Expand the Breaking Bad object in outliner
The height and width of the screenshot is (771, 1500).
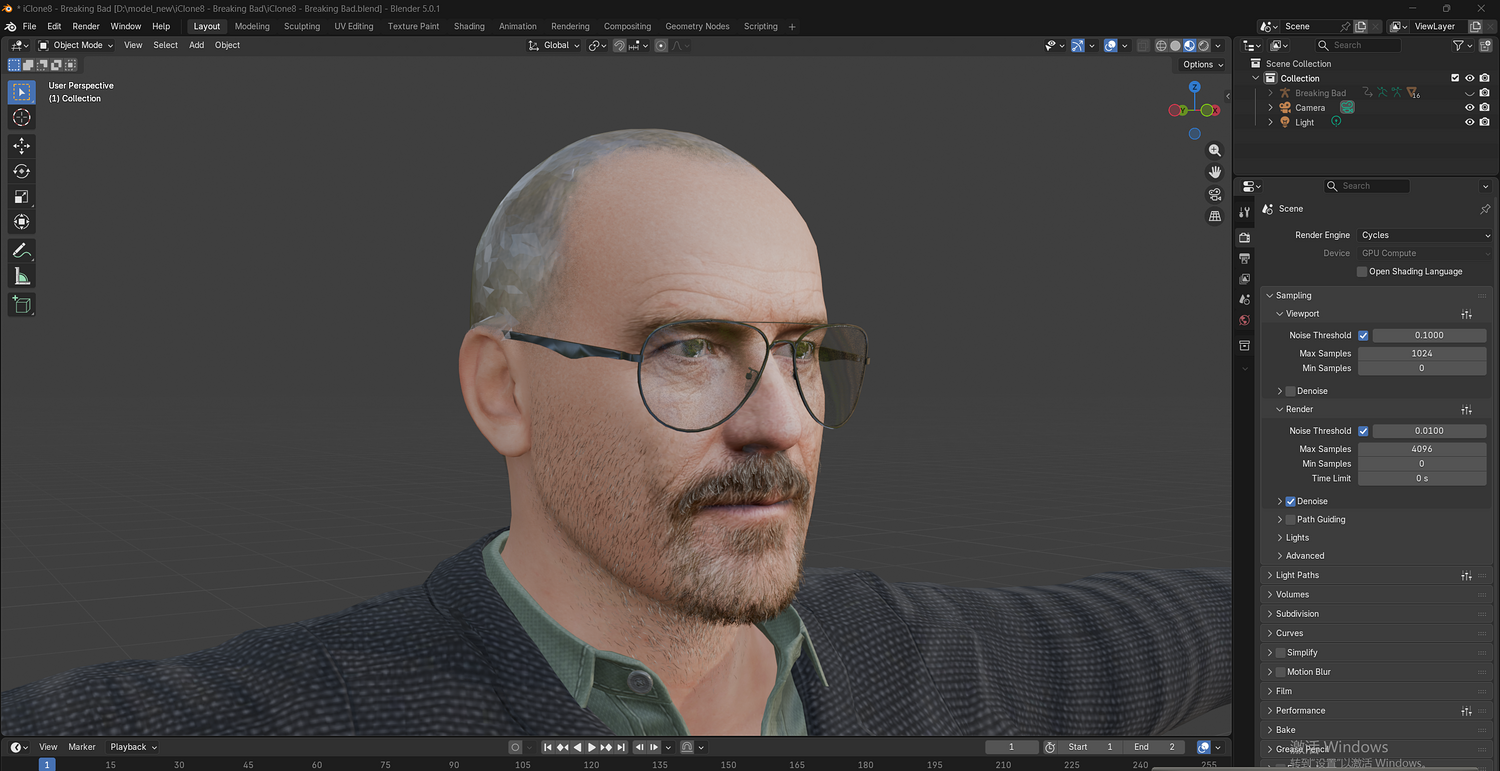tap(1271, 93)
